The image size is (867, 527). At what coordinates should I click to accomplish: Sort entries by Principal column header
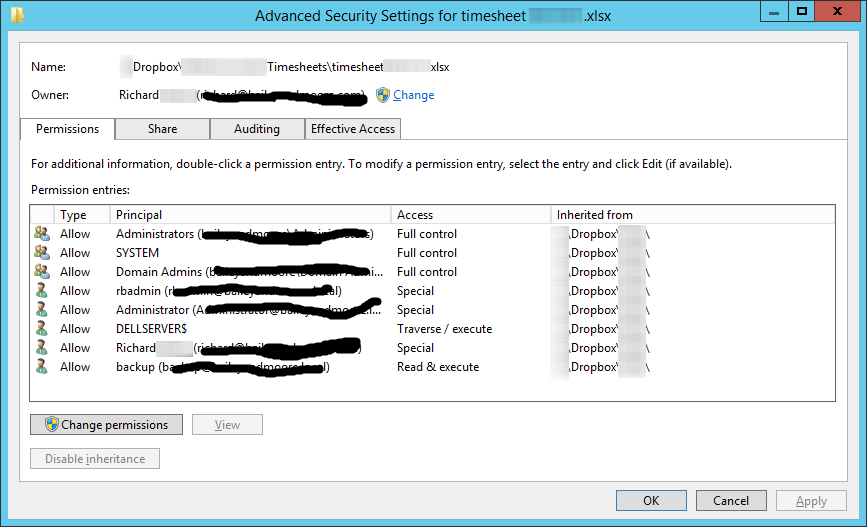pyautogui.click(x=250, y=215)
